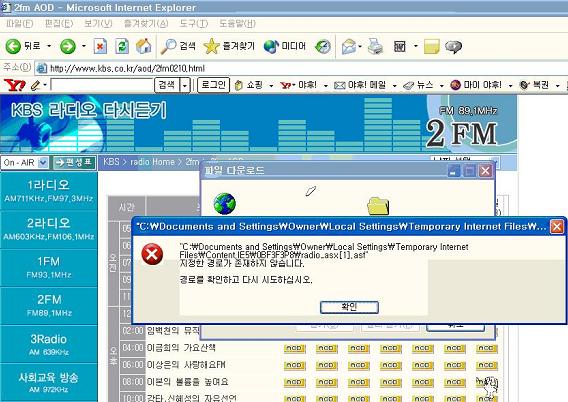Click the 로그인 button on Yahoo toolbar
This screenshot has height=402, width=568.
click(213, 85)
